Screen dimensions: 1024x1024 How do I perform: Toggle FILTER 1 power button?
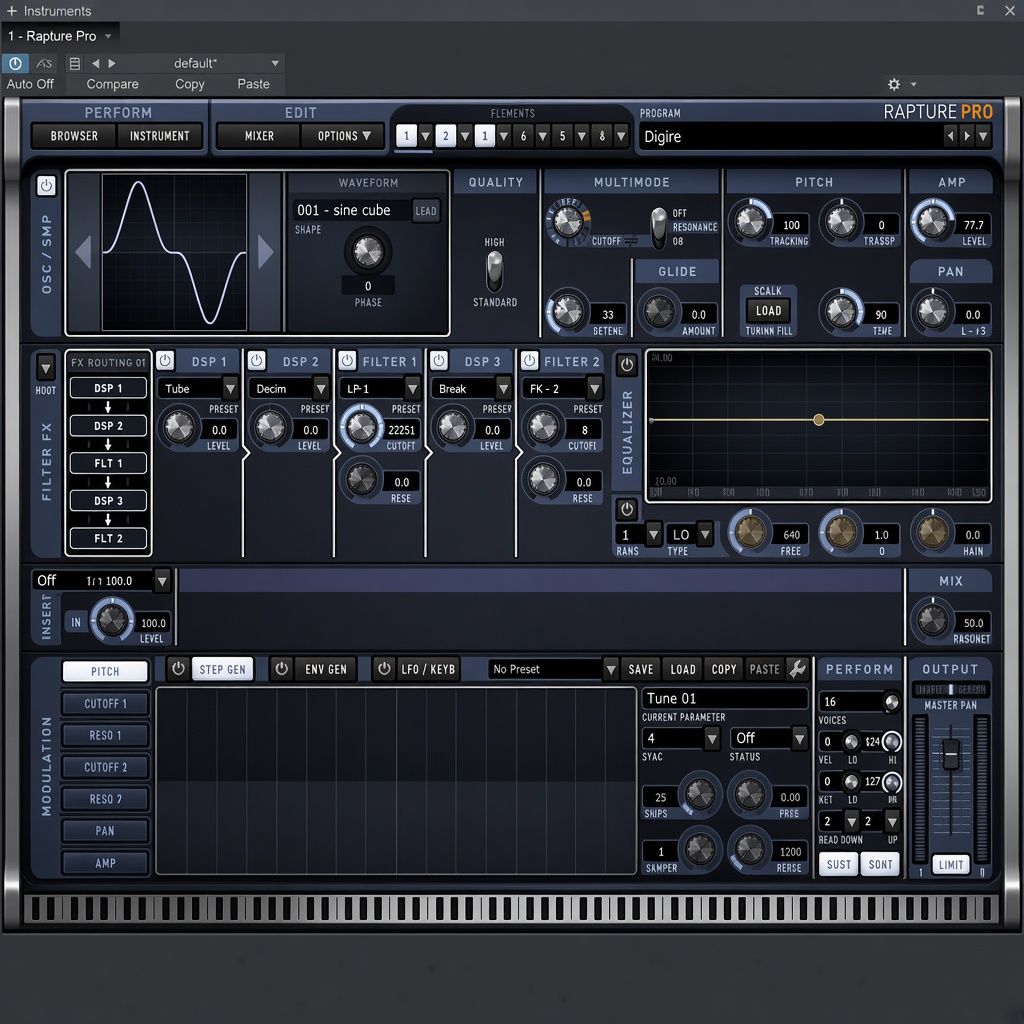click(x=347, y=360)
